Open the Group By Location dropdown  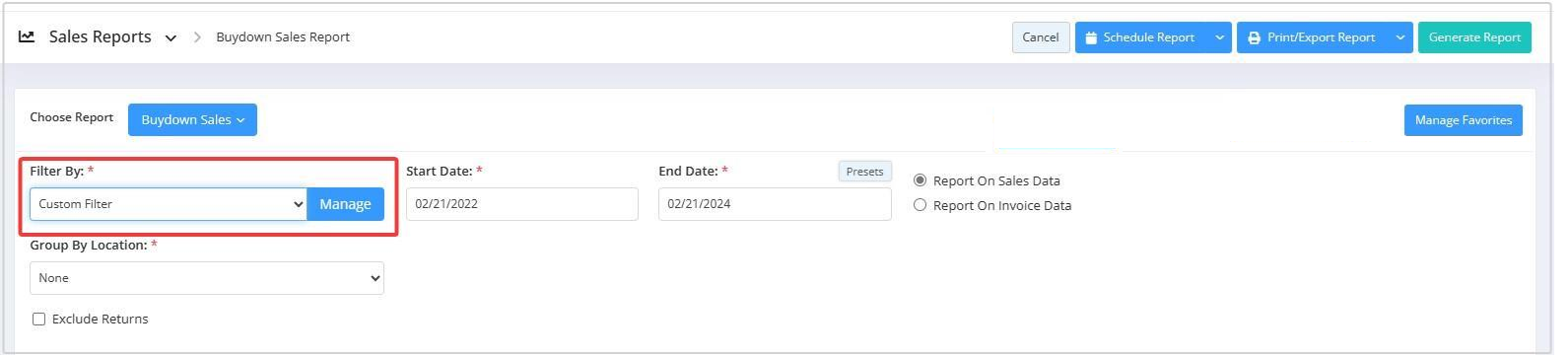click(207, 278)
